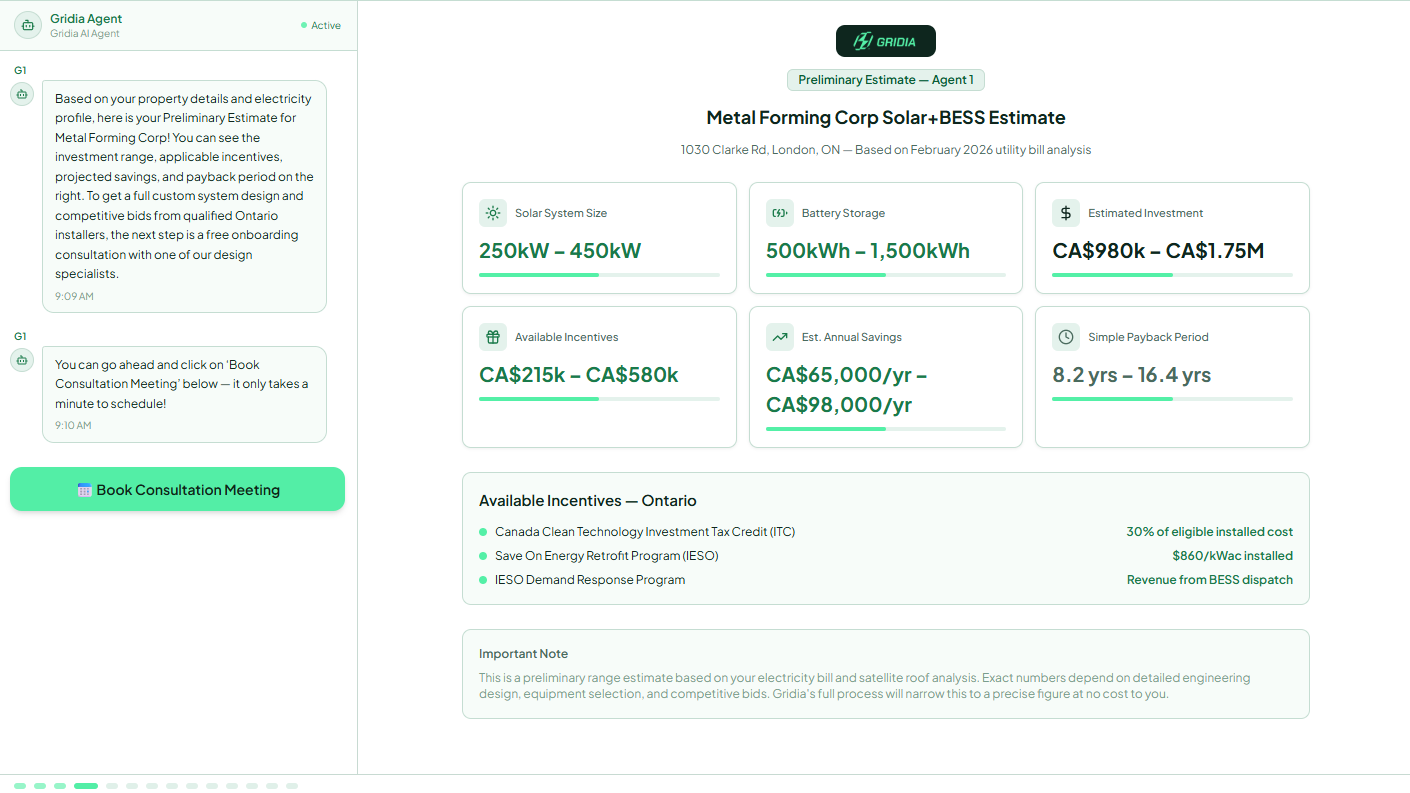This screenshot has height=793, width=1410.
Task: Click the wide active step in the bottom progress dots
Action: click(x=86, y=786)
